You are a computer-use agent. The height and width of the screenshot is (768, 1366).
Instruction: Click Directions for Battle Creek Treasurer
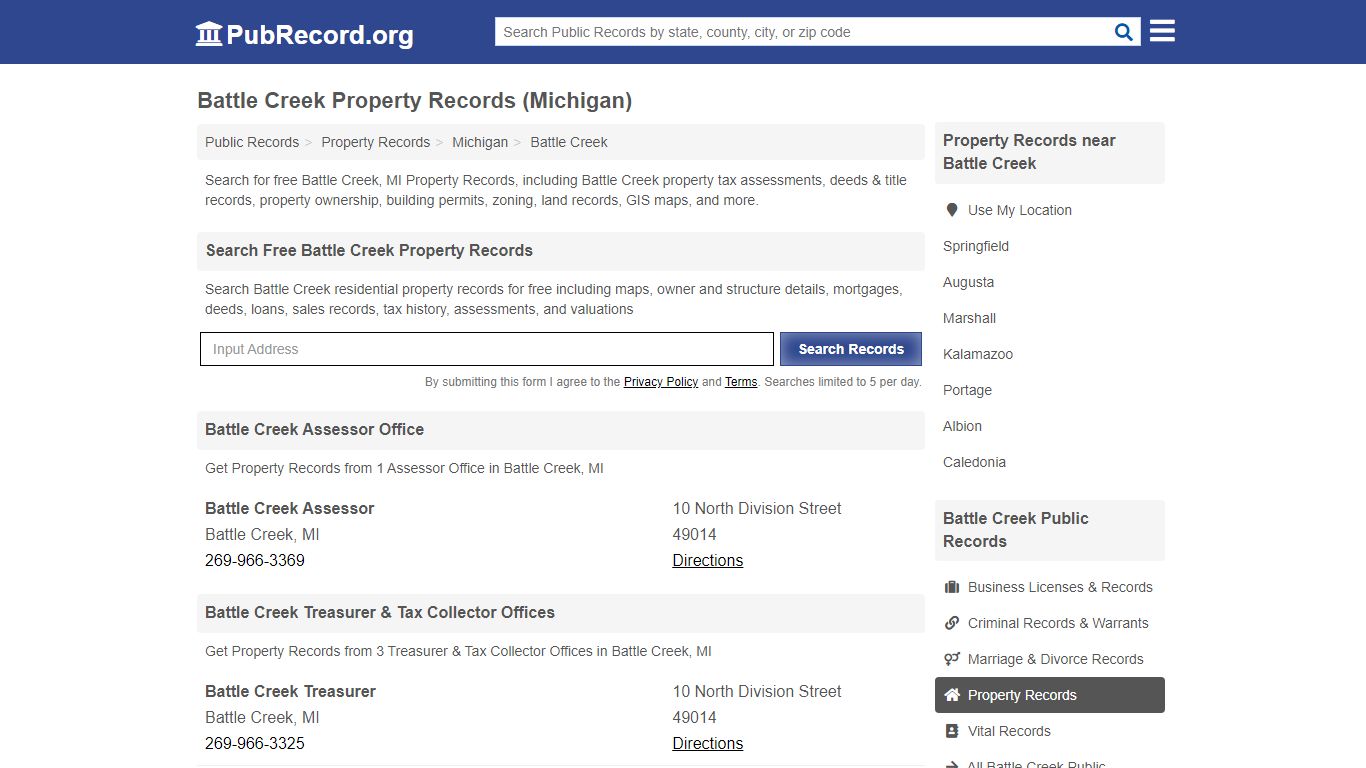tap(708, 743)
